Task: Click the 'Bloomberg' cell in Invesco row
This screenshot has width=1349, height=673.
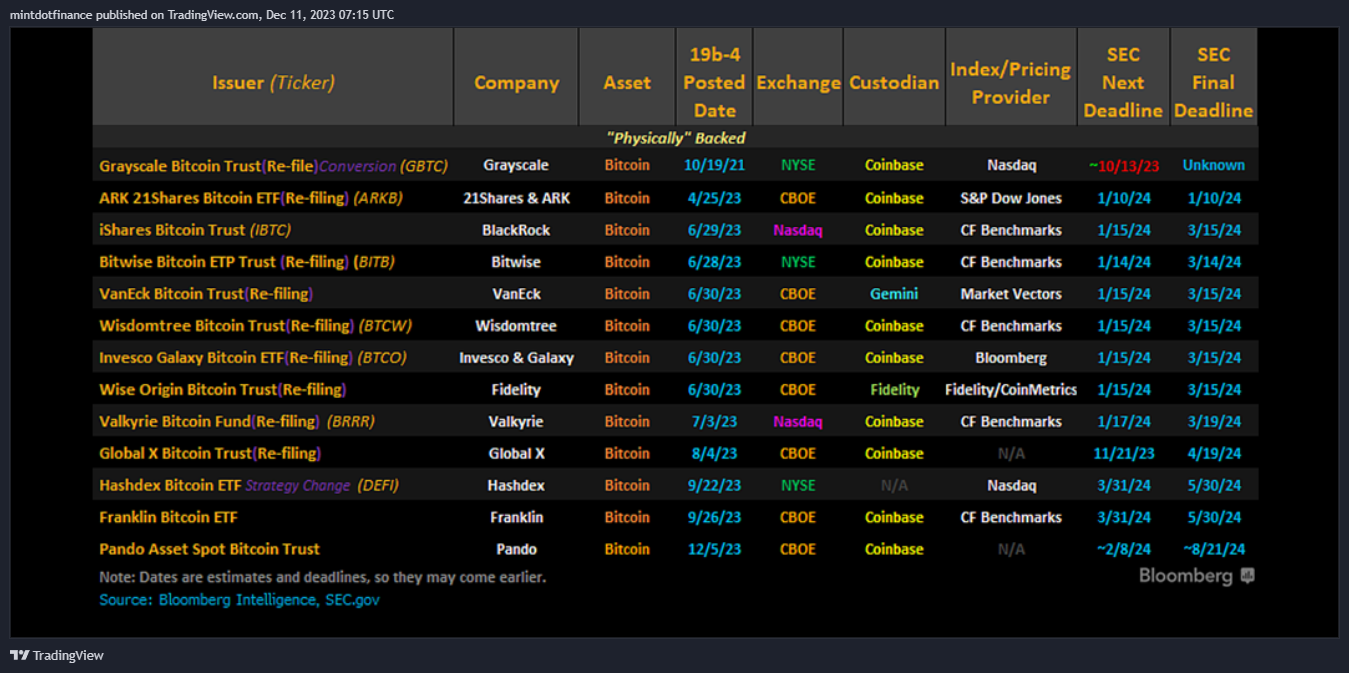Action: 1011,358
